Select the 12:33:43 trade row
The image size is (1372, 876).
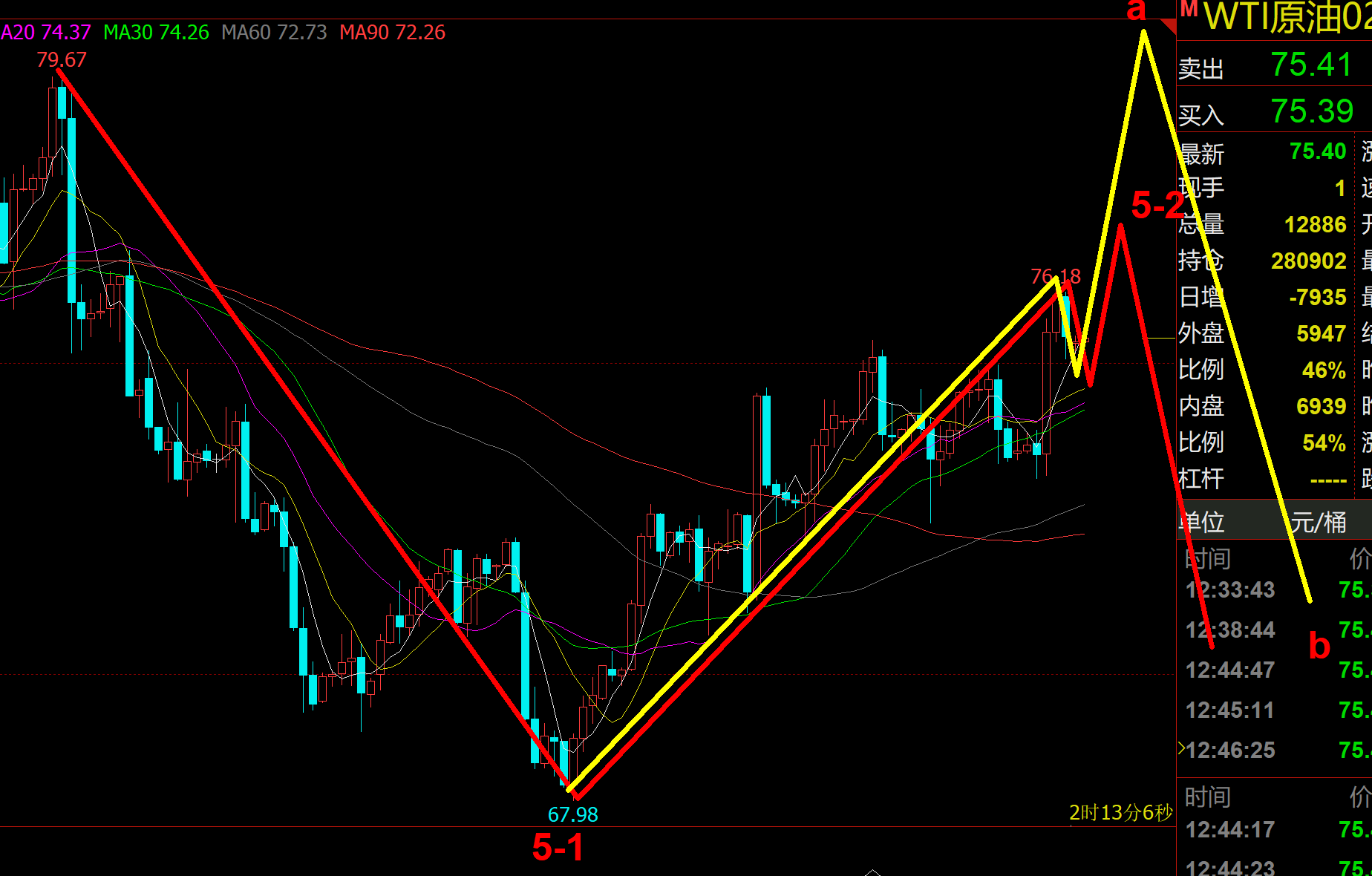point(1275,589)
